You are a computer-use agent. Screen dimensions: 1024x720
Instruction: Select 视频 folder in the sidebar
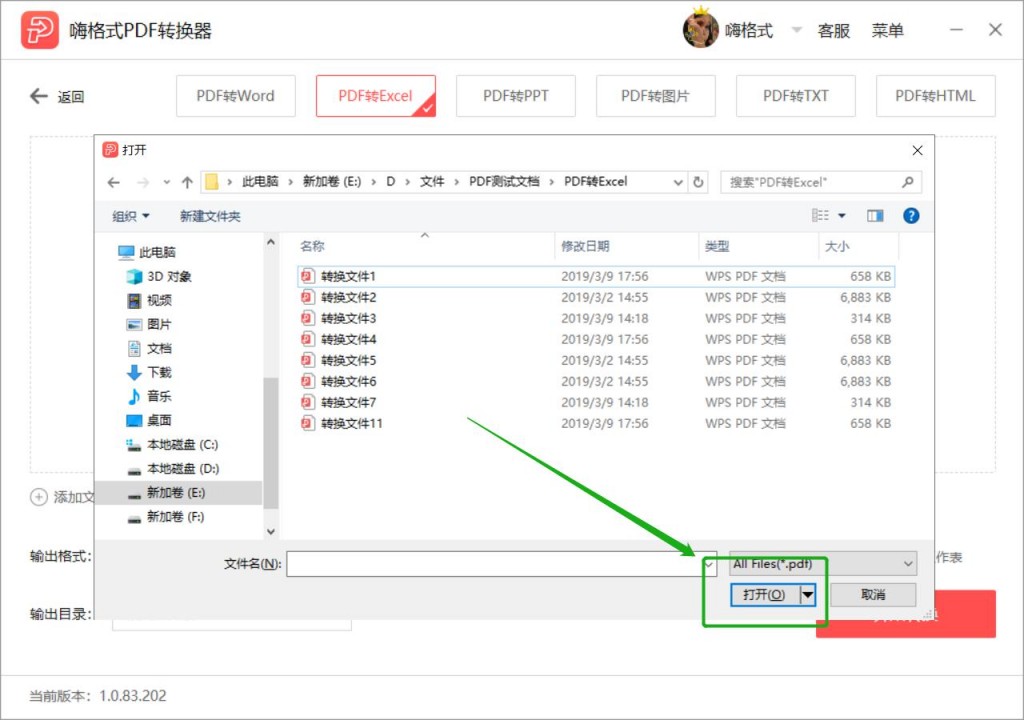pyautogui.click(x=149, y=301)
